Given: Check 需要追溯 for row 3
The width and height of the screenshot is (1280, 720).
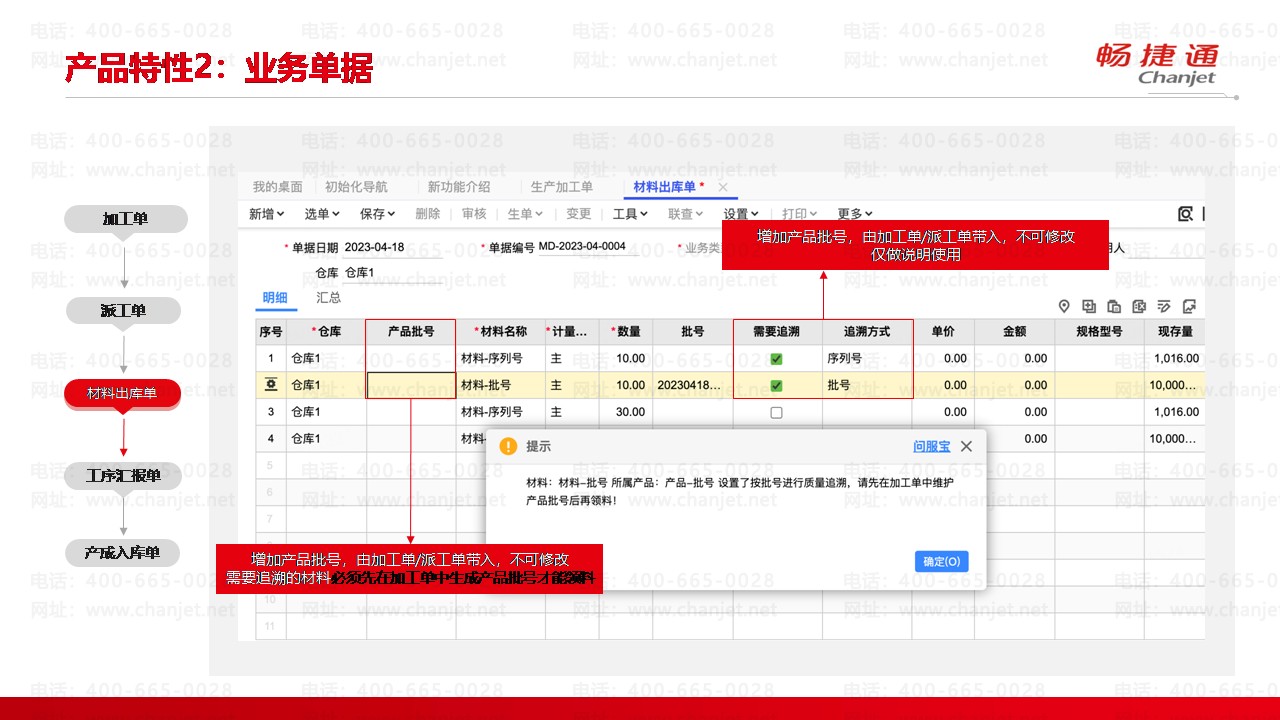Looking at the screenshot, I should 776,412.
